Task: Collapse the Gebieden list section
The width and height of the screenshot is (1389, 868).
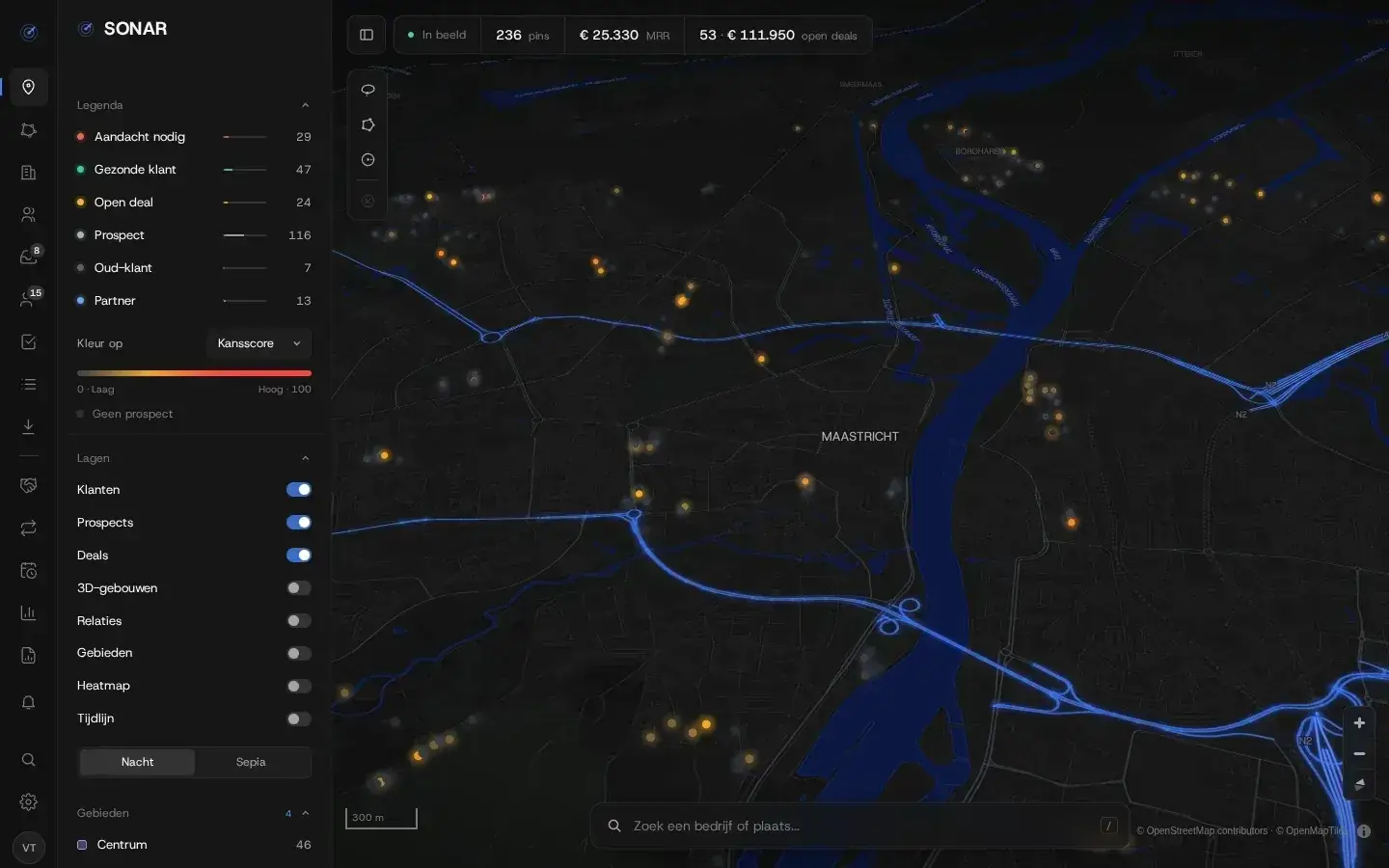Action: (305, 813)
